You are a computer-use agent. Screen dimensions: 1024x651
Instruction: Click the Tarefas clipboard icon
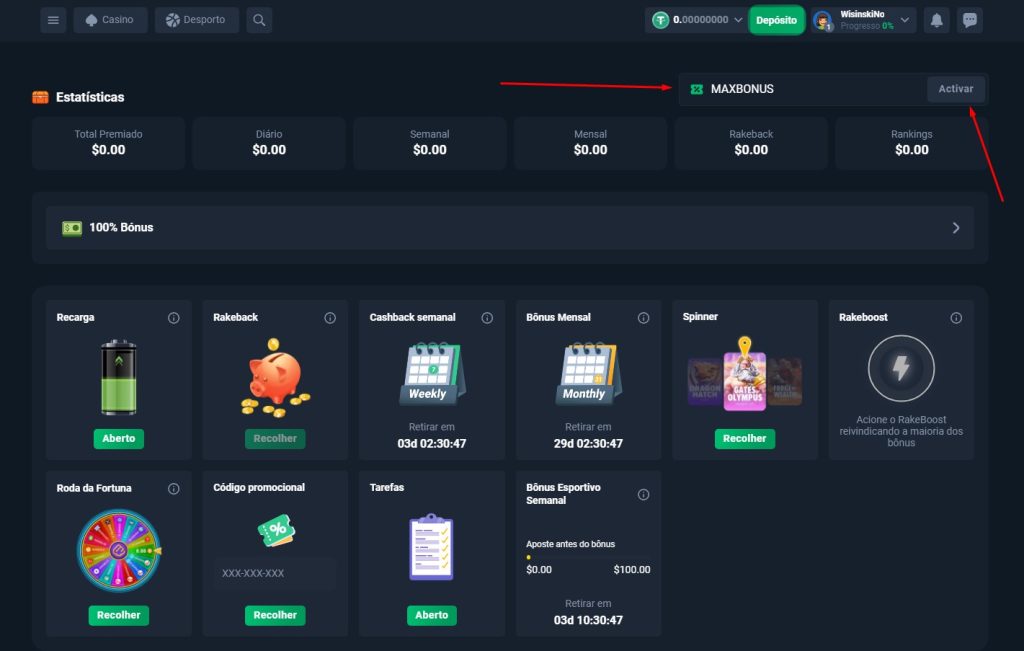(431, 547)
